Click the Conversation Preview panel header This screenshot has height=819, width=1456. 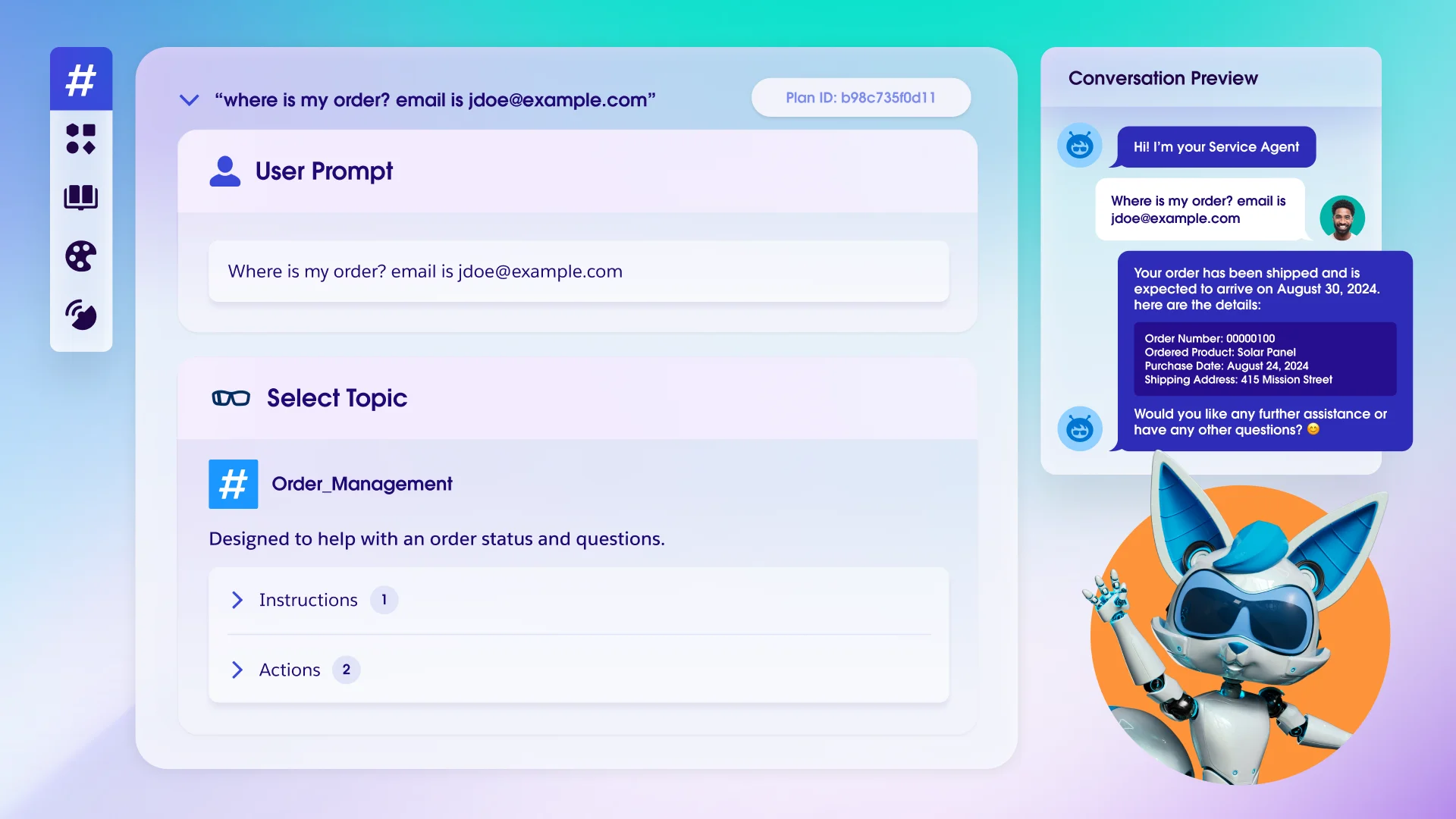(x=1162, y=77)
